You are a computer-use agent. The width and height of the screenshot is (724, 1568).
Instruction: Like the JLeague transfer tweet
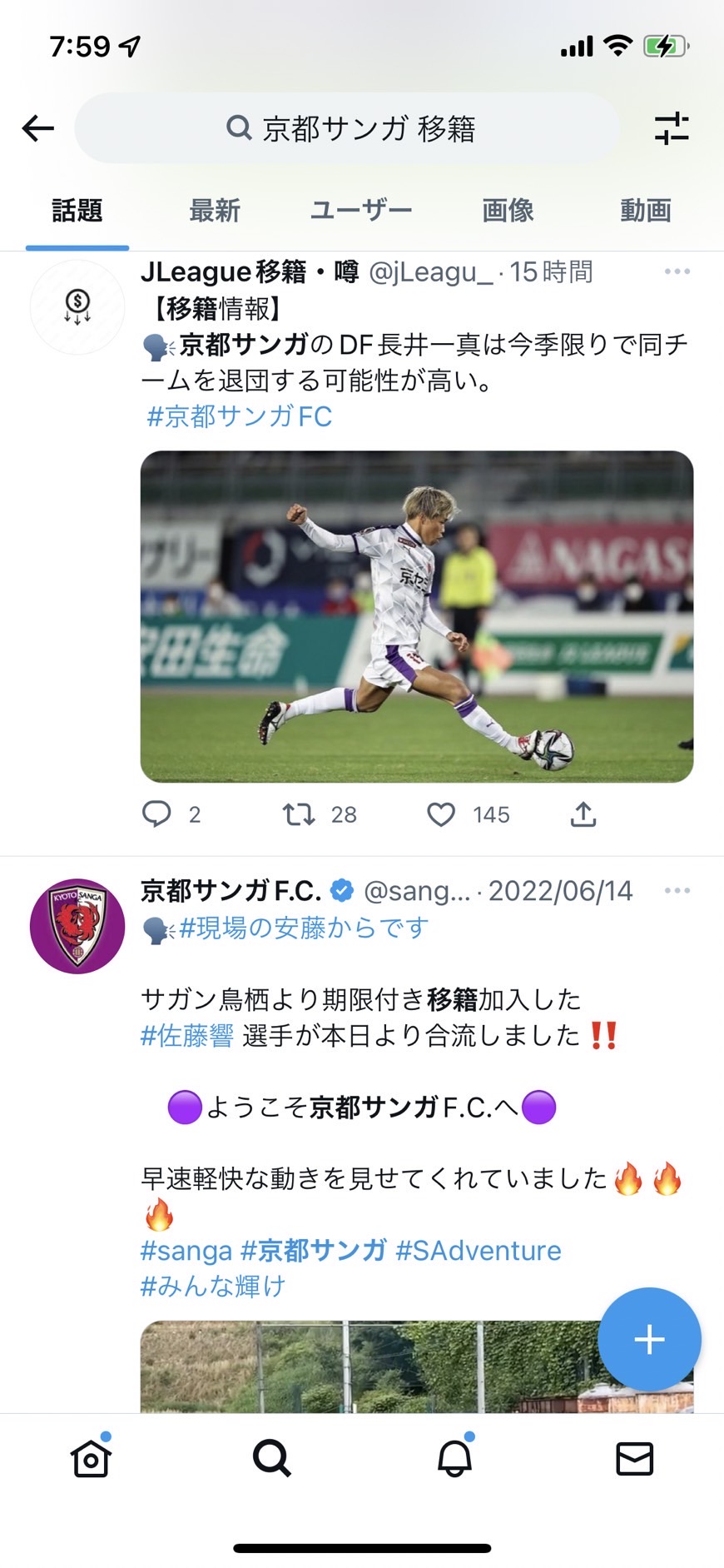pyautogui.click(x=441, y=814)
